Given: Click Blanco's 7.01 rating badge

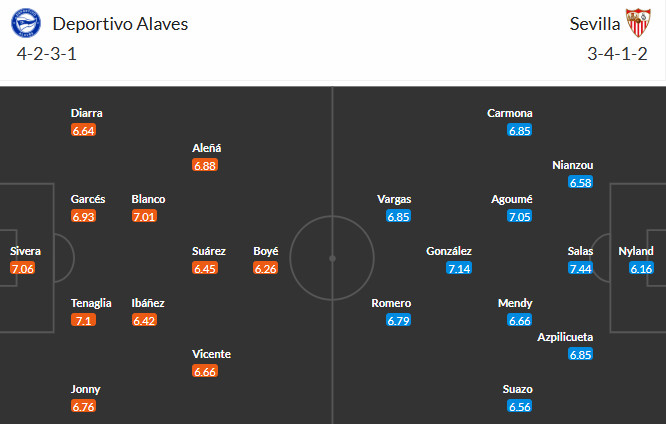Looking at the screenshot, I should (x=145, y=216).
